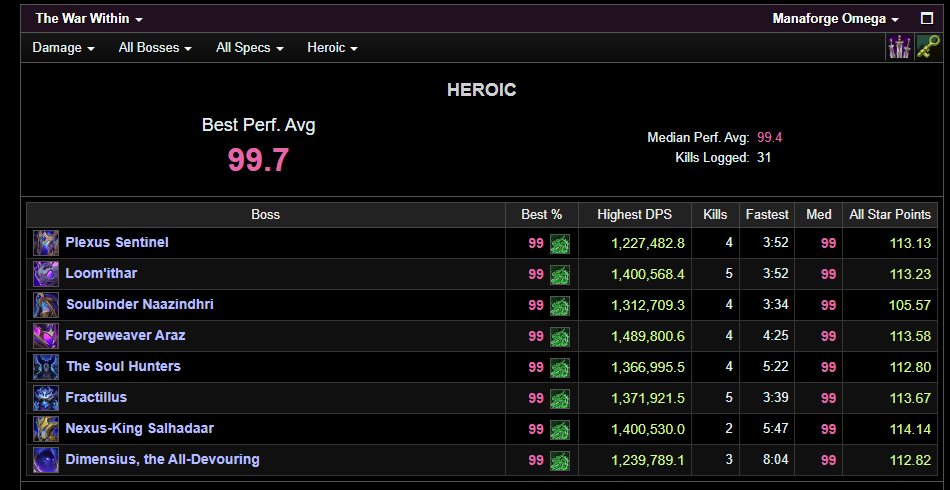Screen dimensions: 950x490
Task: Open Dimensius, the All-Devouring link
Action: pos(162,459)
